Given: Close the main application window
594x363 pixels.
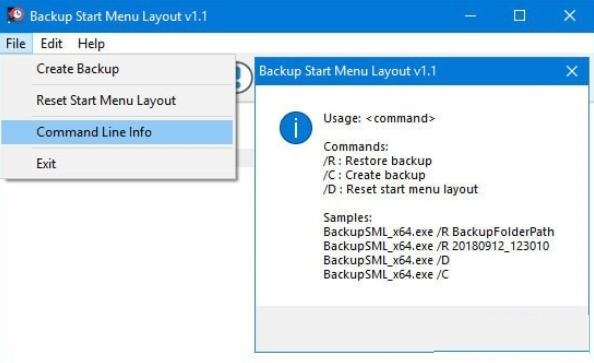Looking at the screenshot, I should coord(569,16).
